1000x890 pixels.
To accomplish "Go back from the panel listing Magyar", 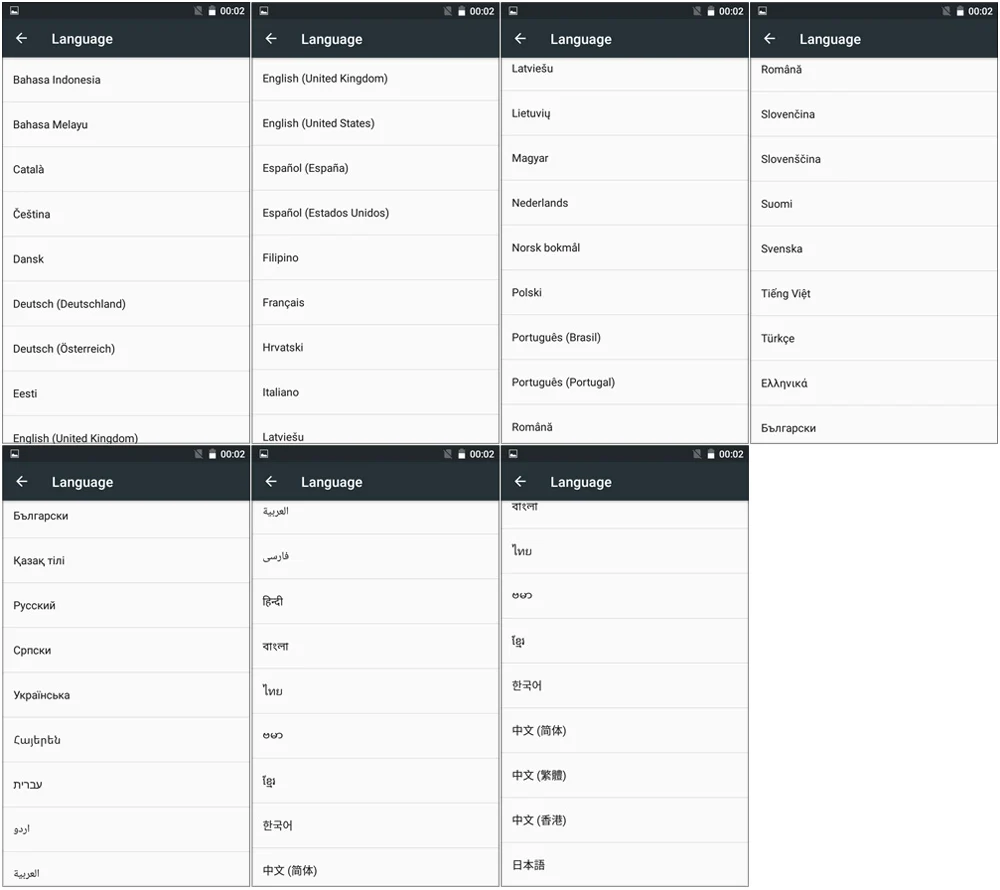I will tap(520, 39).
